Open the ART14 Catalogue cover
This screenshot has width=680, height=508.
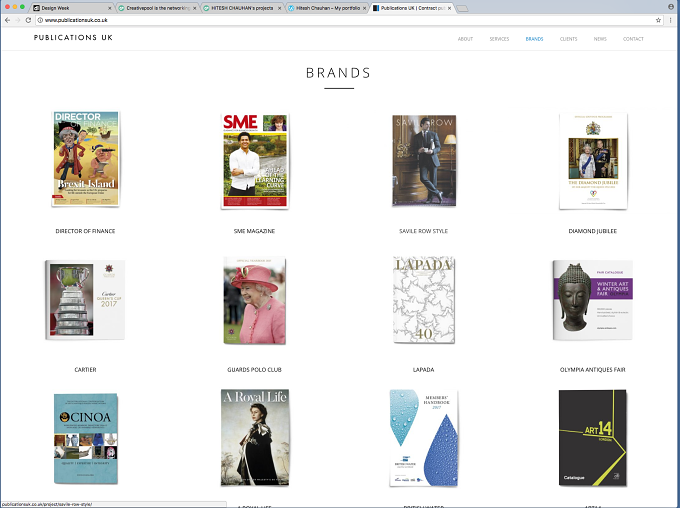(592, 438)
